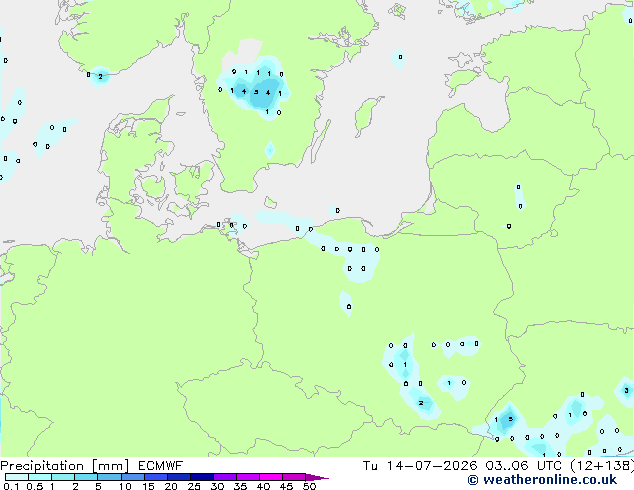Click the above-50 mm arrow tip of legend
634x490 pixels.
[317, 478]
